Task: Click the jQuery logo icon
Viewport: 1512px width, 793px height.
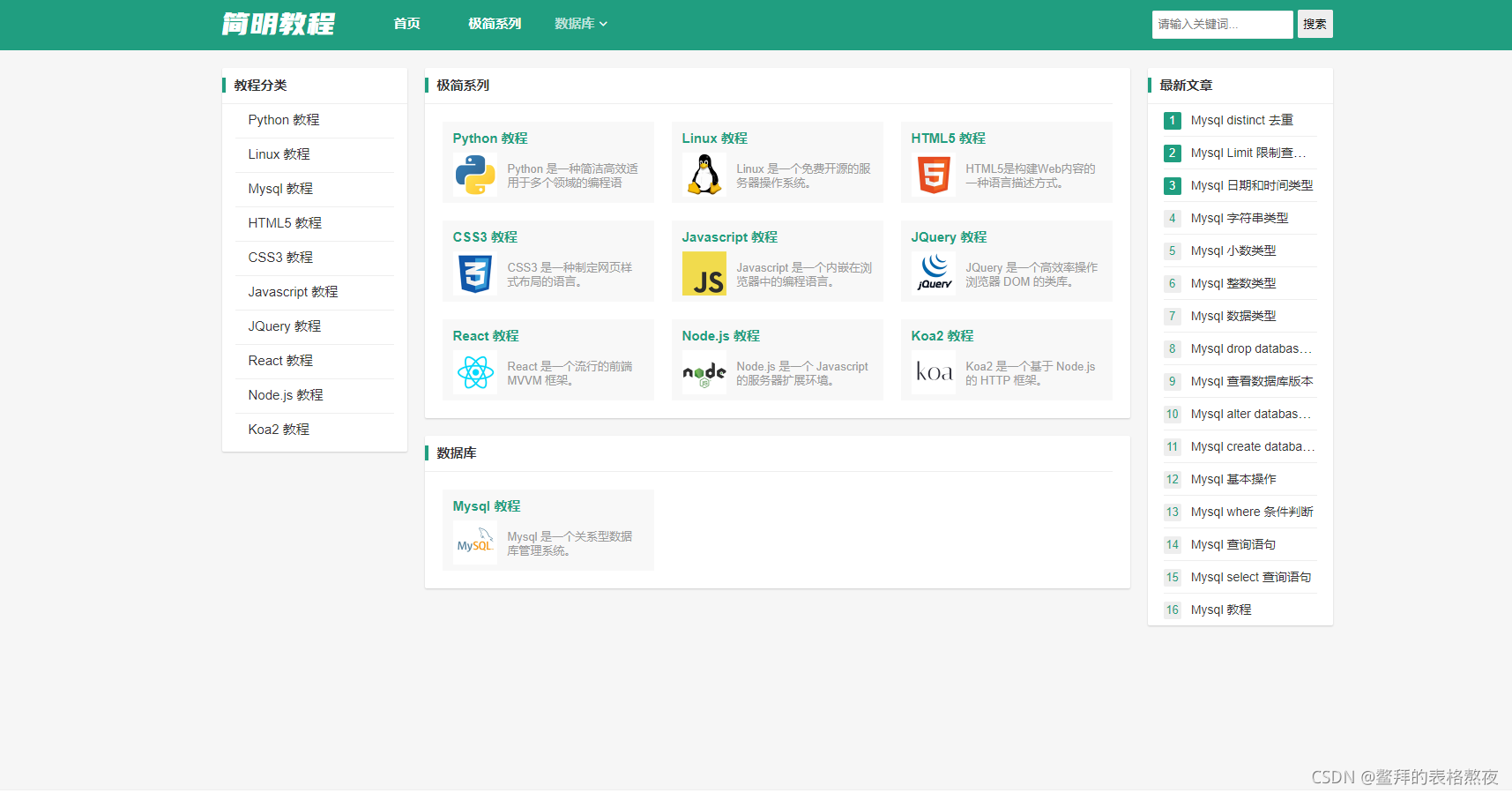Action: pyautogui.click(x=934, y=273)
